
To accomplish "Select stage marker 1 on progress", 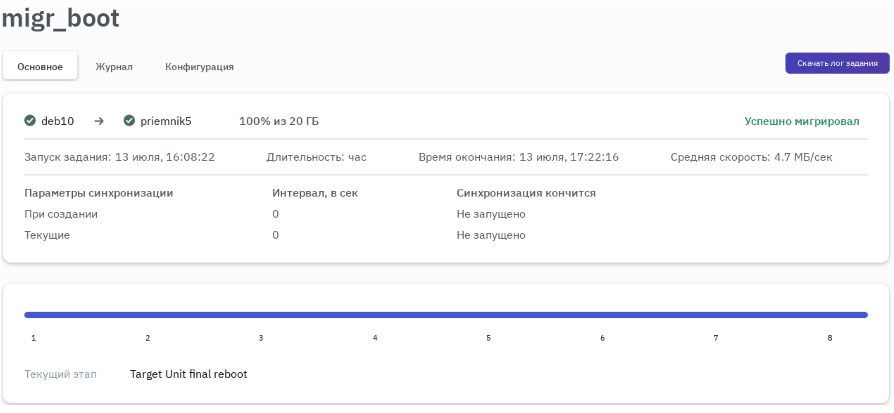I will click(x=33, y=338).
